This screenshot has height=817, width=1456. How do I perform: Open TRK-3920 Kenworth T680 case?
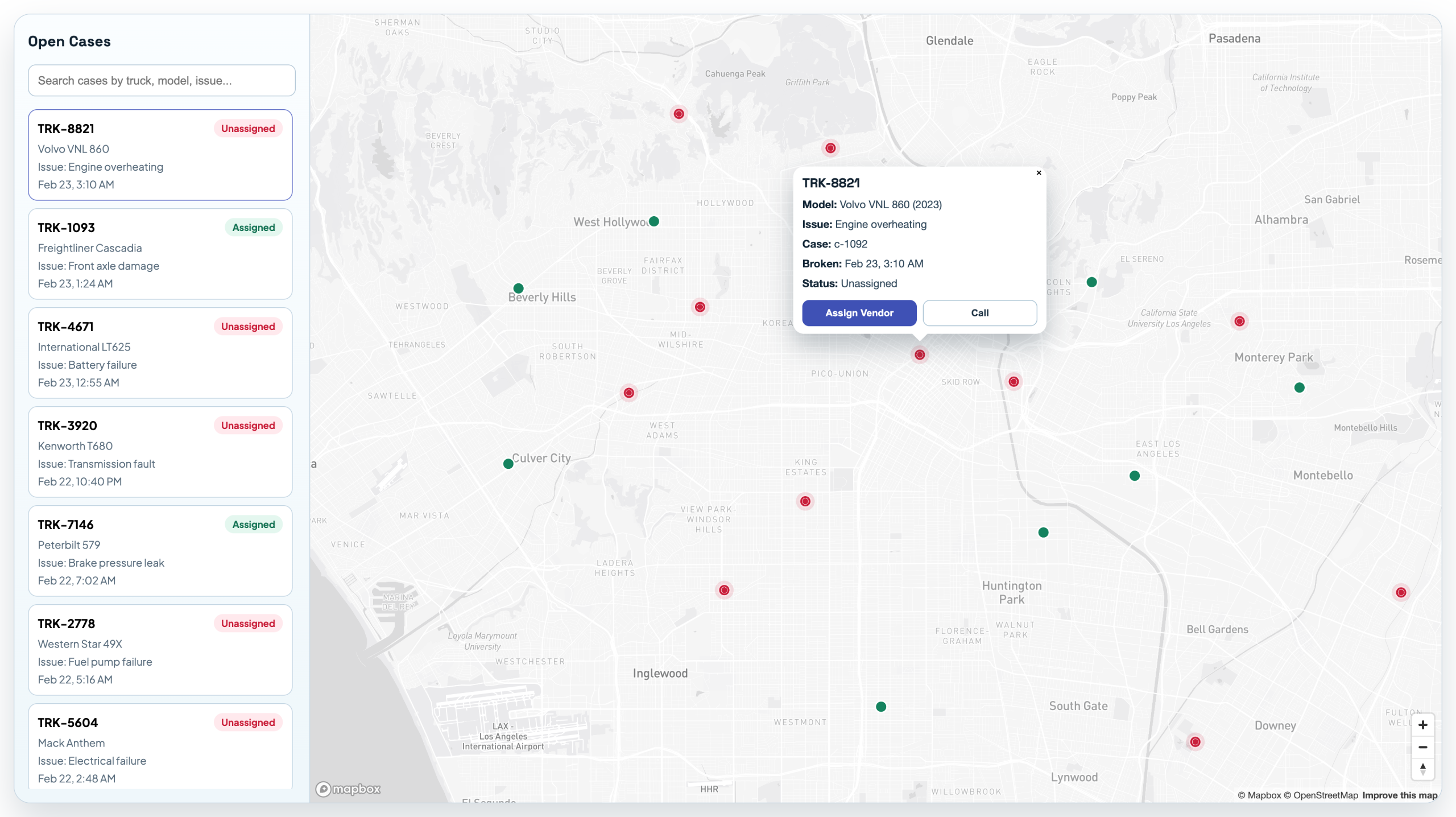click(x=160, y=452)
